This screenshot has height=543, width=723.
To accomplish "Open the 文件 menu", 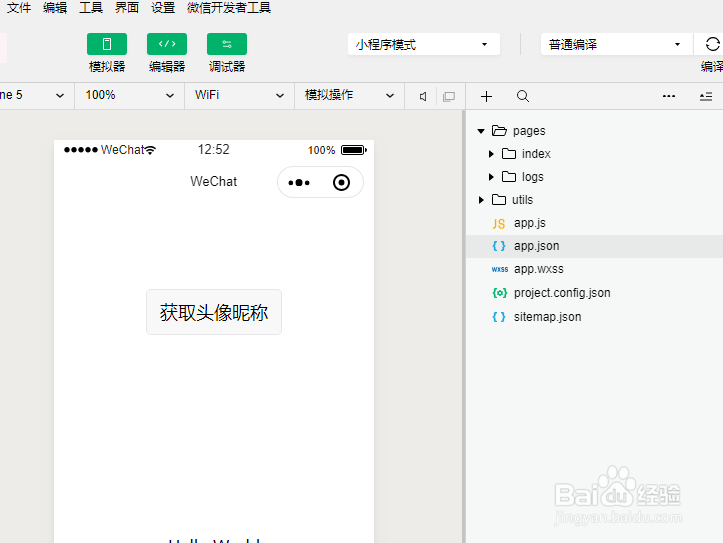I will pos(19,7).
